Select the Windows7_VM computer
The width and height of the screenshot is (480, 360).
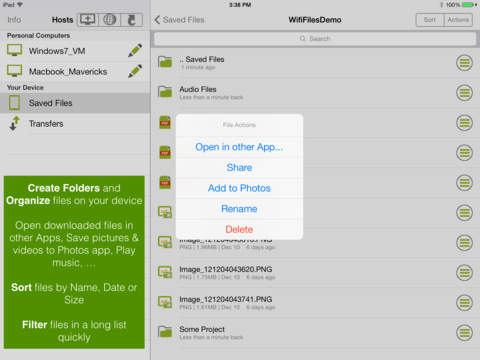pyautogui.click(x=75, y=51)
